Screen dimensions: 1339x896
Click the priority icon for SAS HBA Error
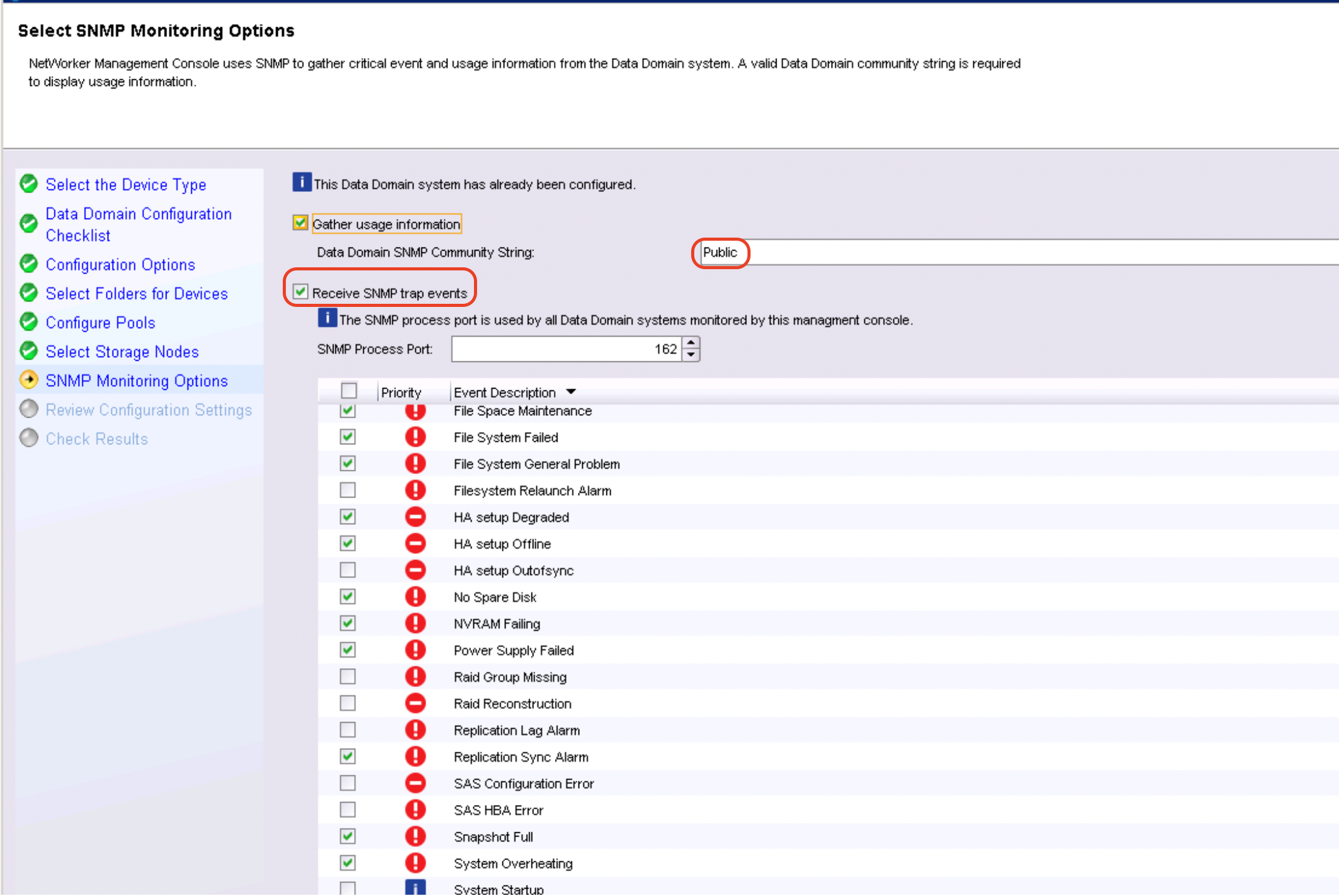coord(415,809)
